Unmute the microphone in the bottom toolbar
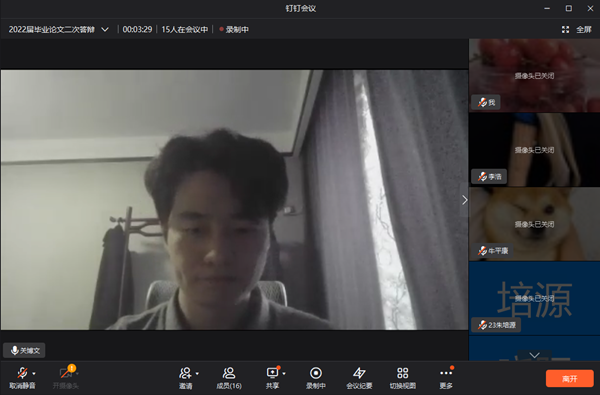This screenshot has height=395, width=600. pos(22,378)
